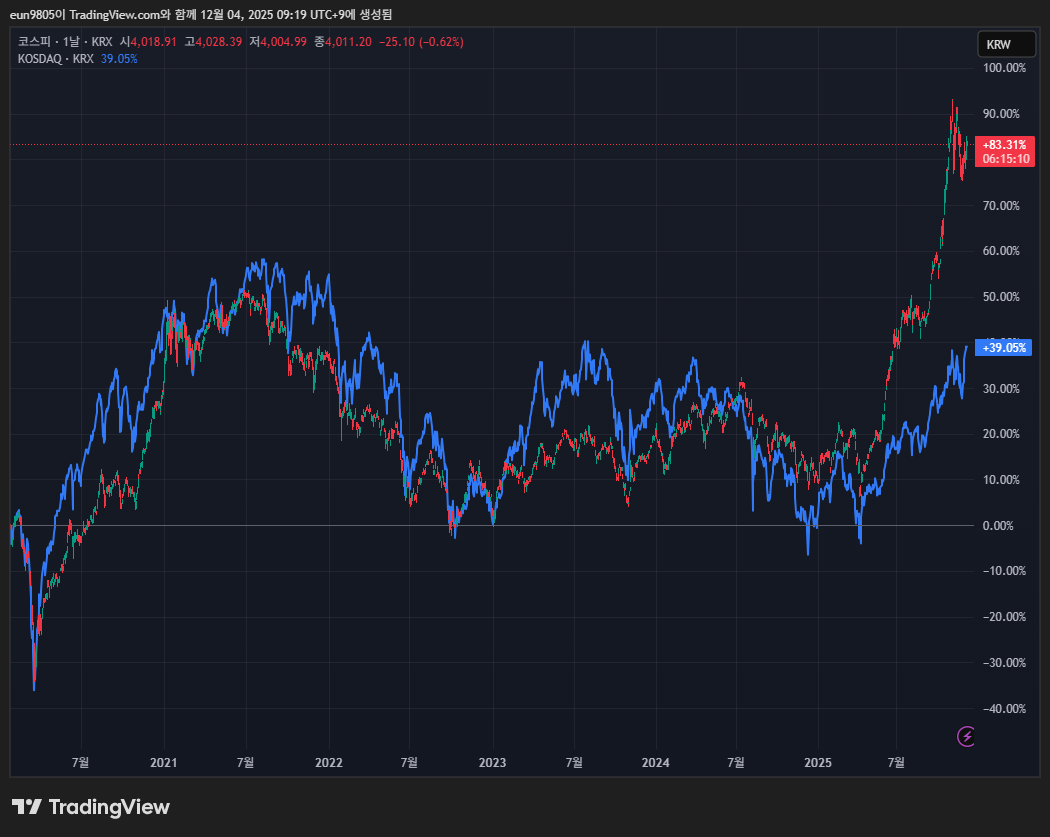
Task: Click the purple lightning bolt replay icon
Action: coord(966,737)
